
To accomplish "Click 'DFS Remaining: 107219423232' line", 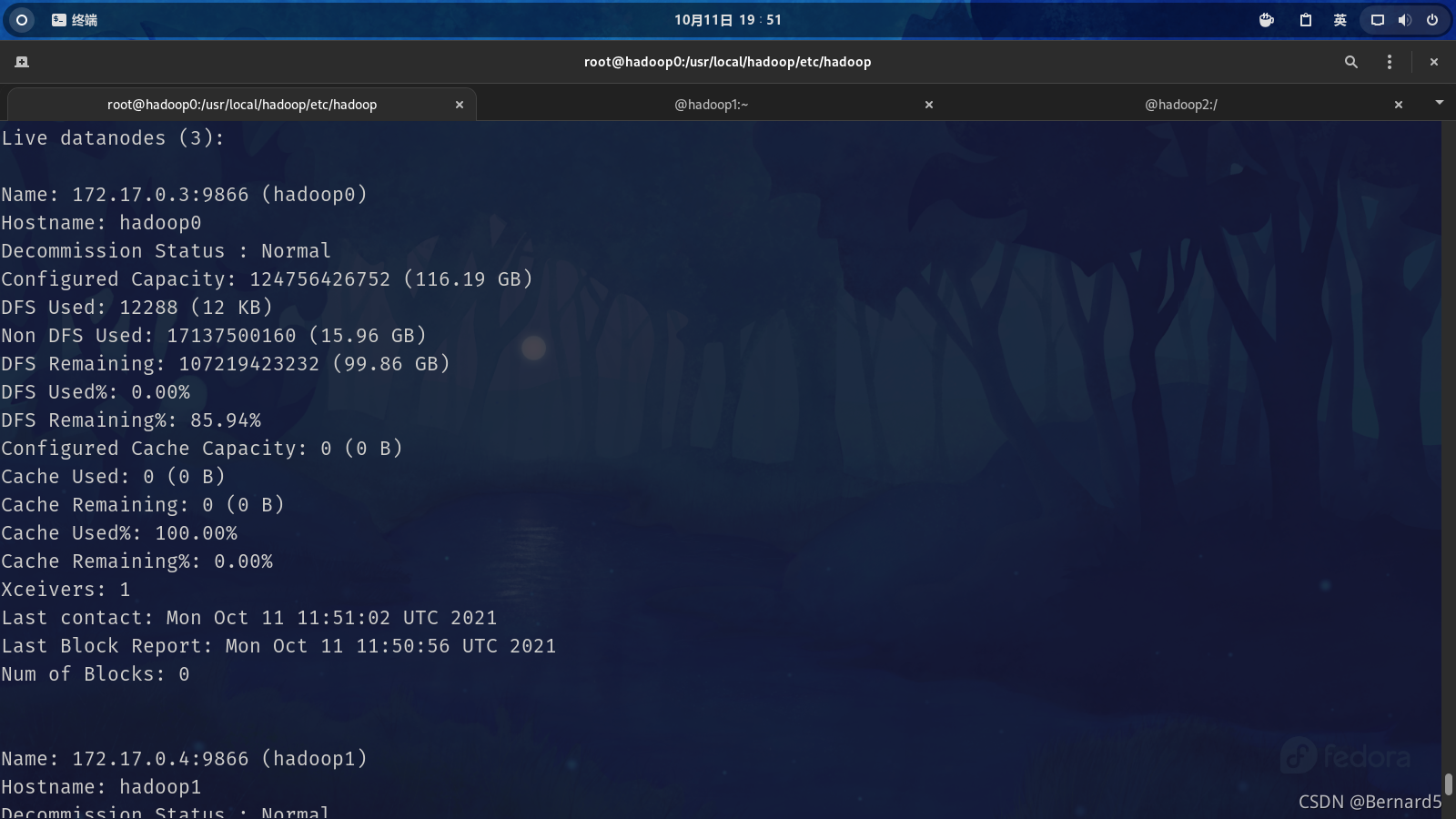I will [226, 364].
